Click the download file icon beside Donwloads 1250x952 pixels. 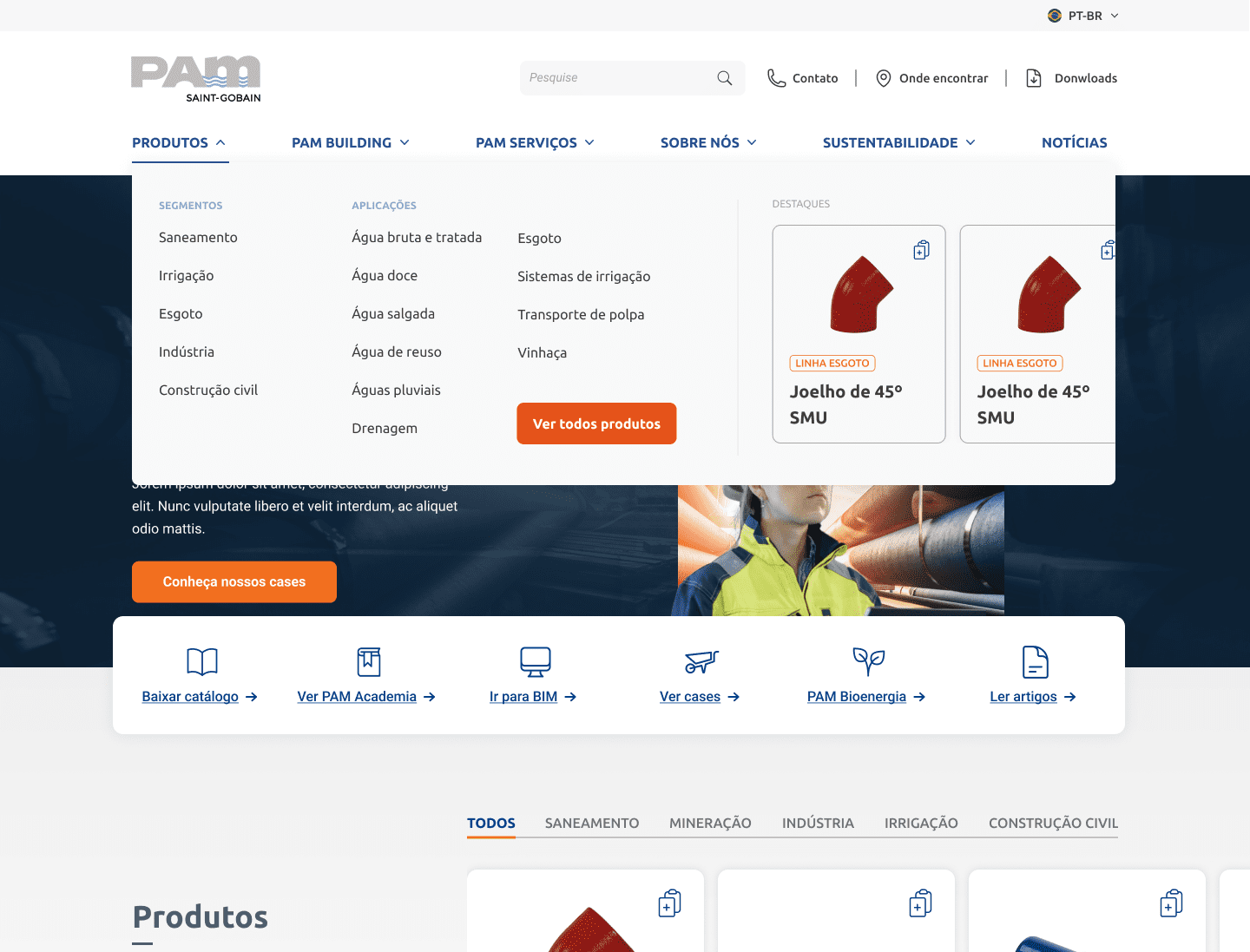[x=1034, y=78]
